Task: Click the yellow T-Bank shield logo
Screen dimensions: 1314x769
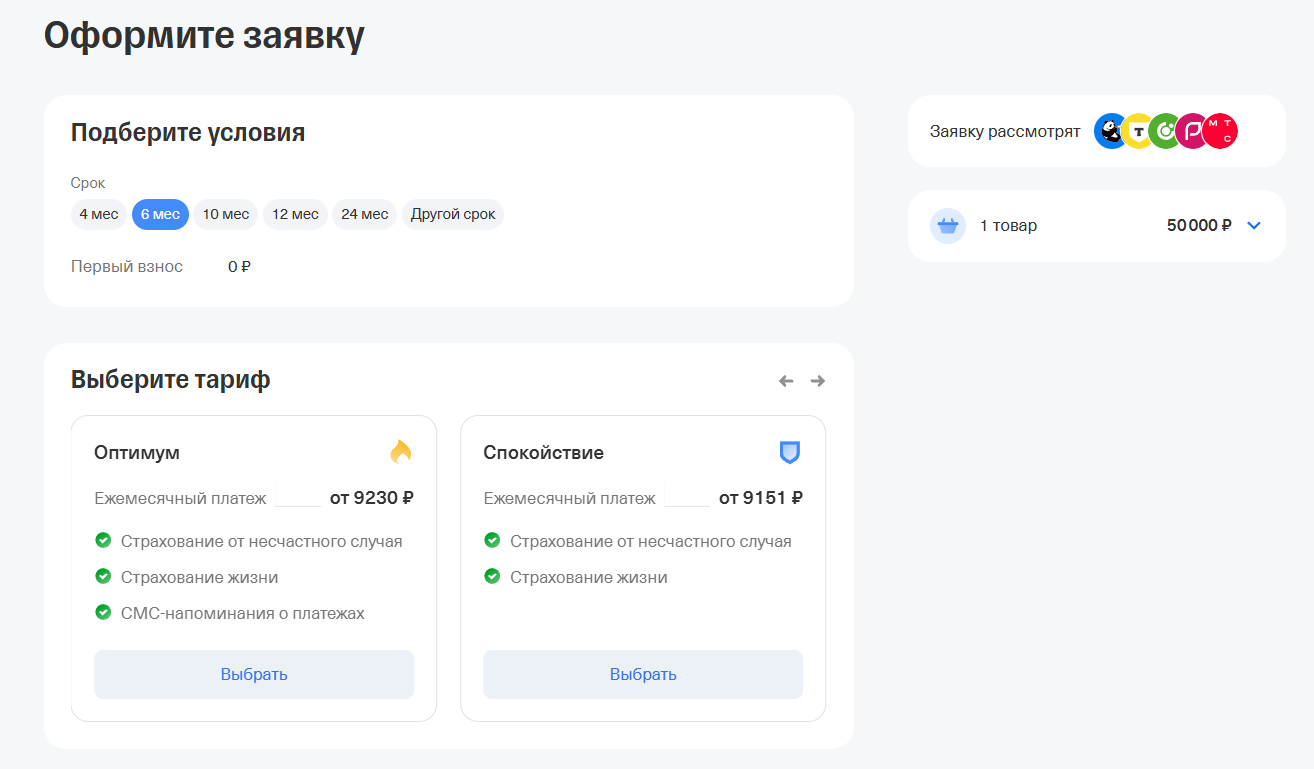Action: [x=1138, y=131]
